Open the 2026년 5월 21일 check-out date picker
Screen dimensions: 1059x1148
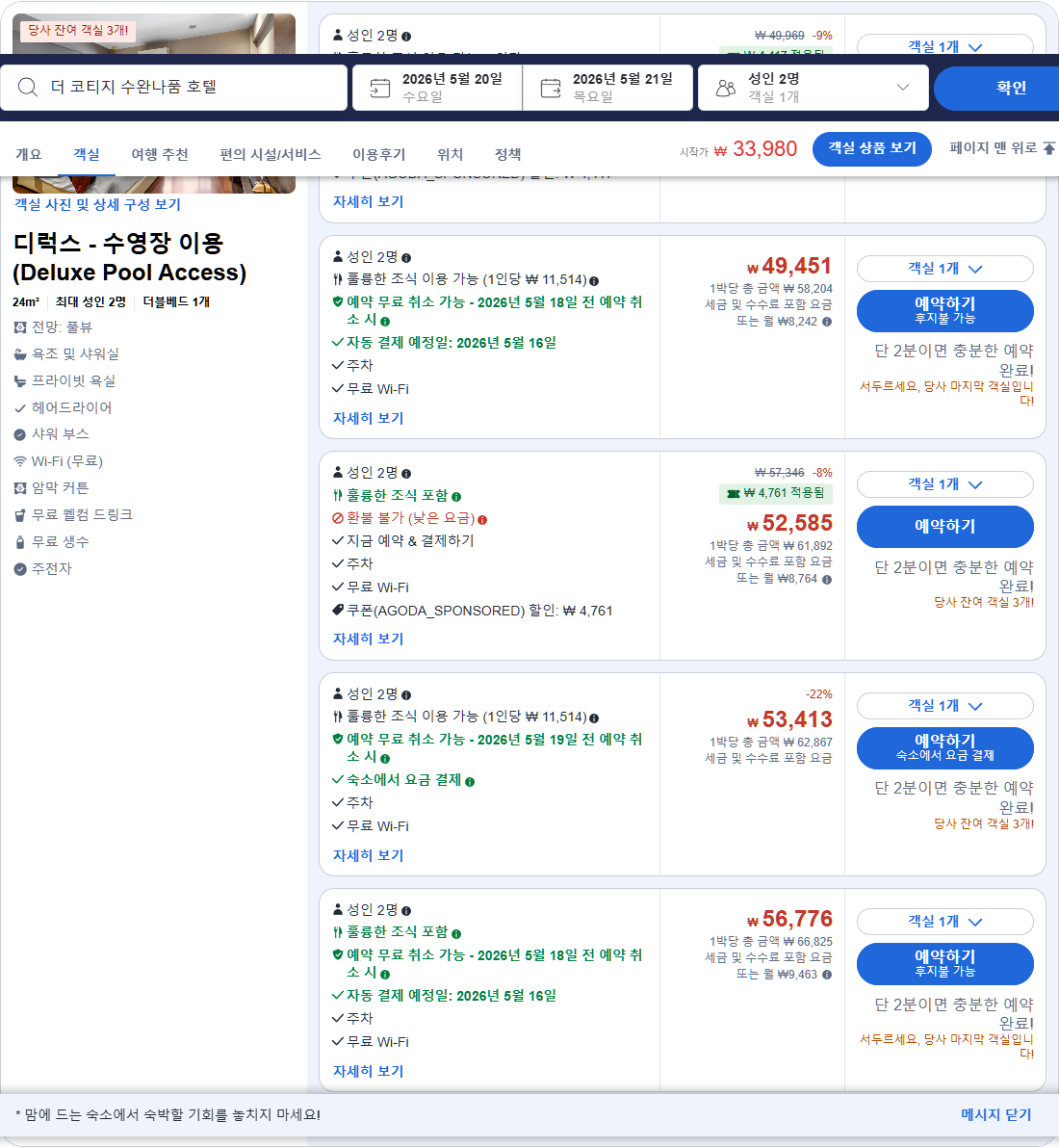(x=607, y=88)
